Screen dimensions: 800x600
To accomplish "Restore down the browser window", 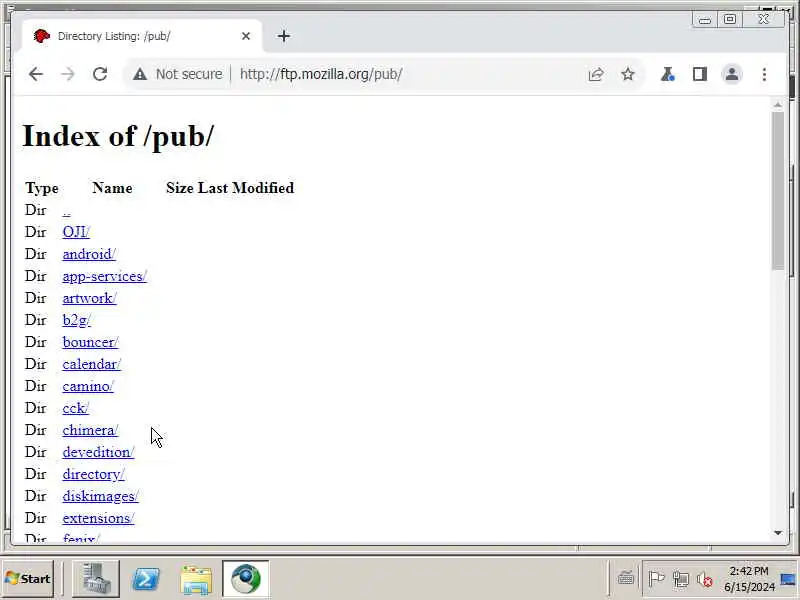I will (730, 19).
